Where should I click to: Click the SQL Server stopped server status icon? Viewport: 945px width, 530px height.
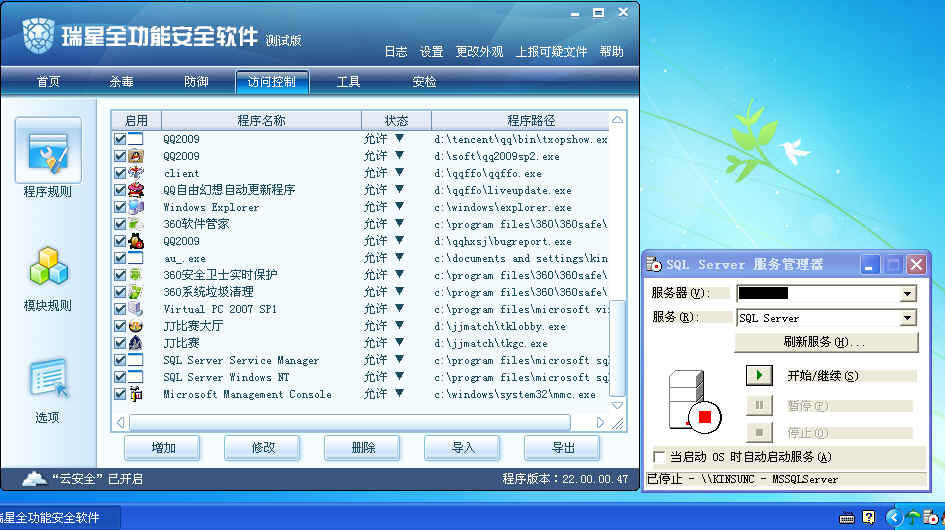pos(693,402)
